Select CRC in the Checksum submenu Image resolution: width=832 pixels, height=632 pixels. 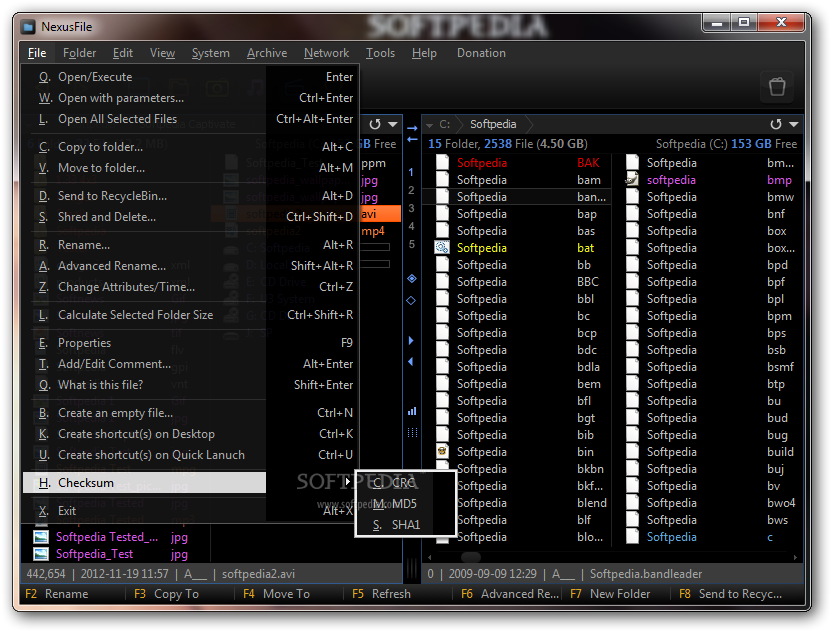[x=405, y=483]
